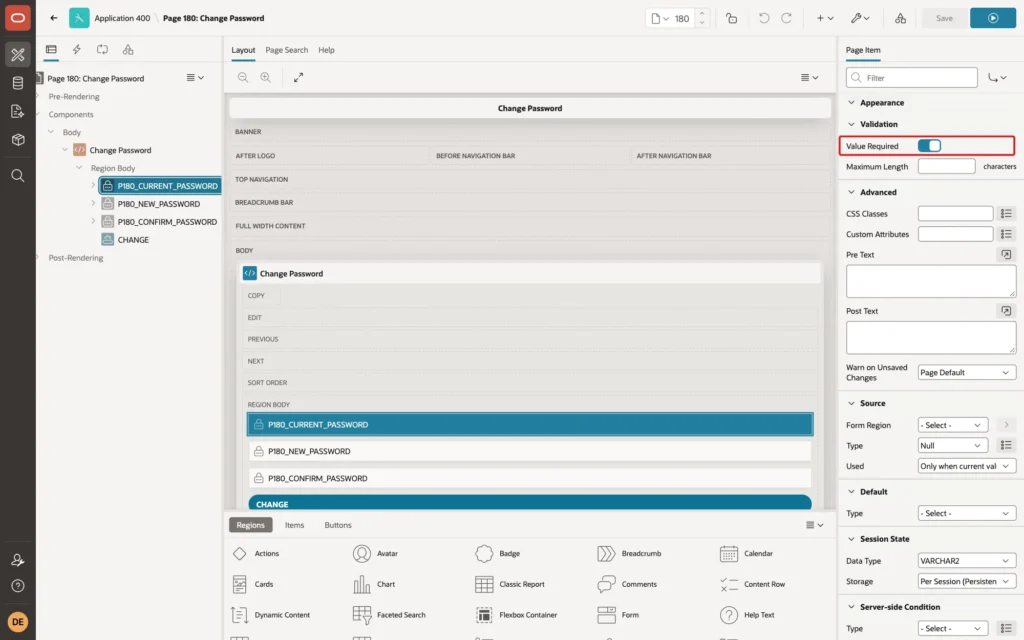Zoom in the layout view
The height and width of the screenshot is (640, 1024).
coord(266,78)
